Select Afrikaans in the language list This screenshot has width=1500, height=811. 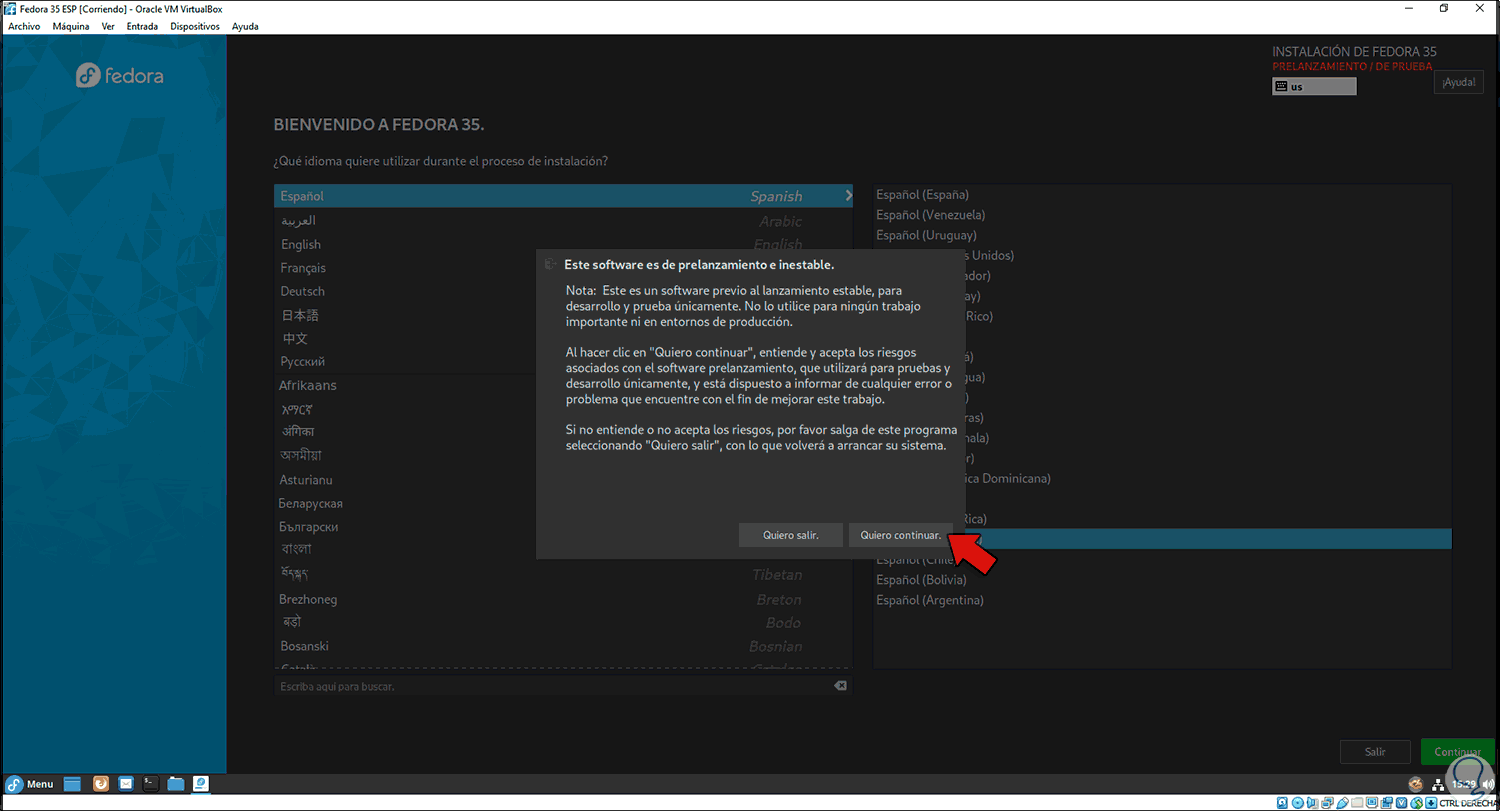pos(563,385)
